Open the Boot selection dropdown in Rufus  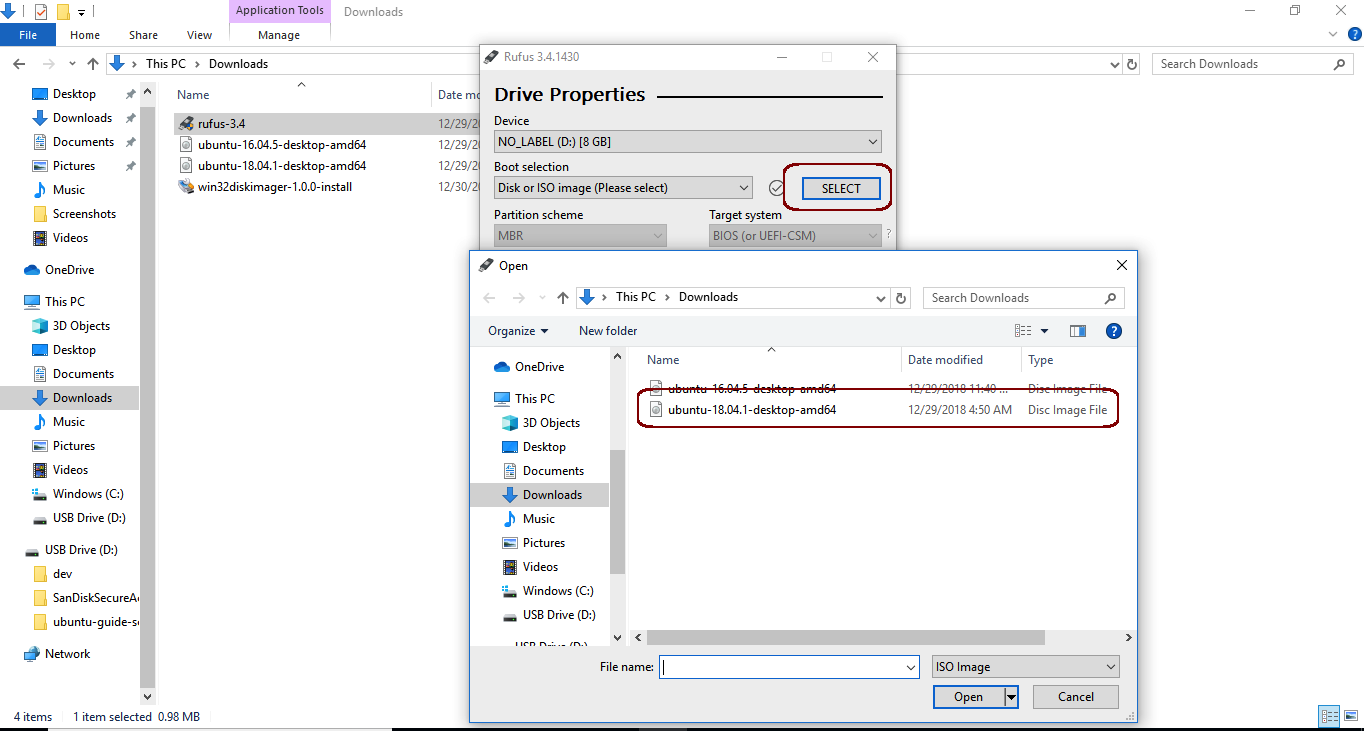tap(624, 188)
